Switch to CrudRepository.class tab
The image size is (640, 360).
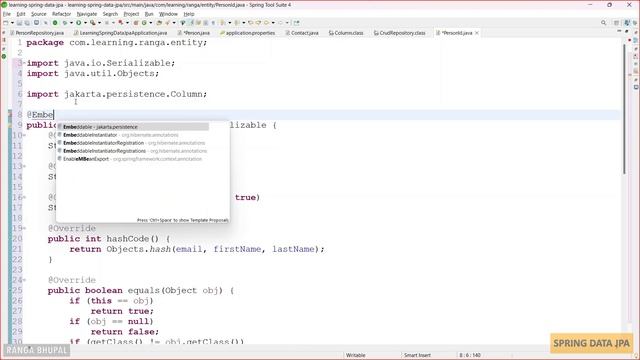click(400, 33)
